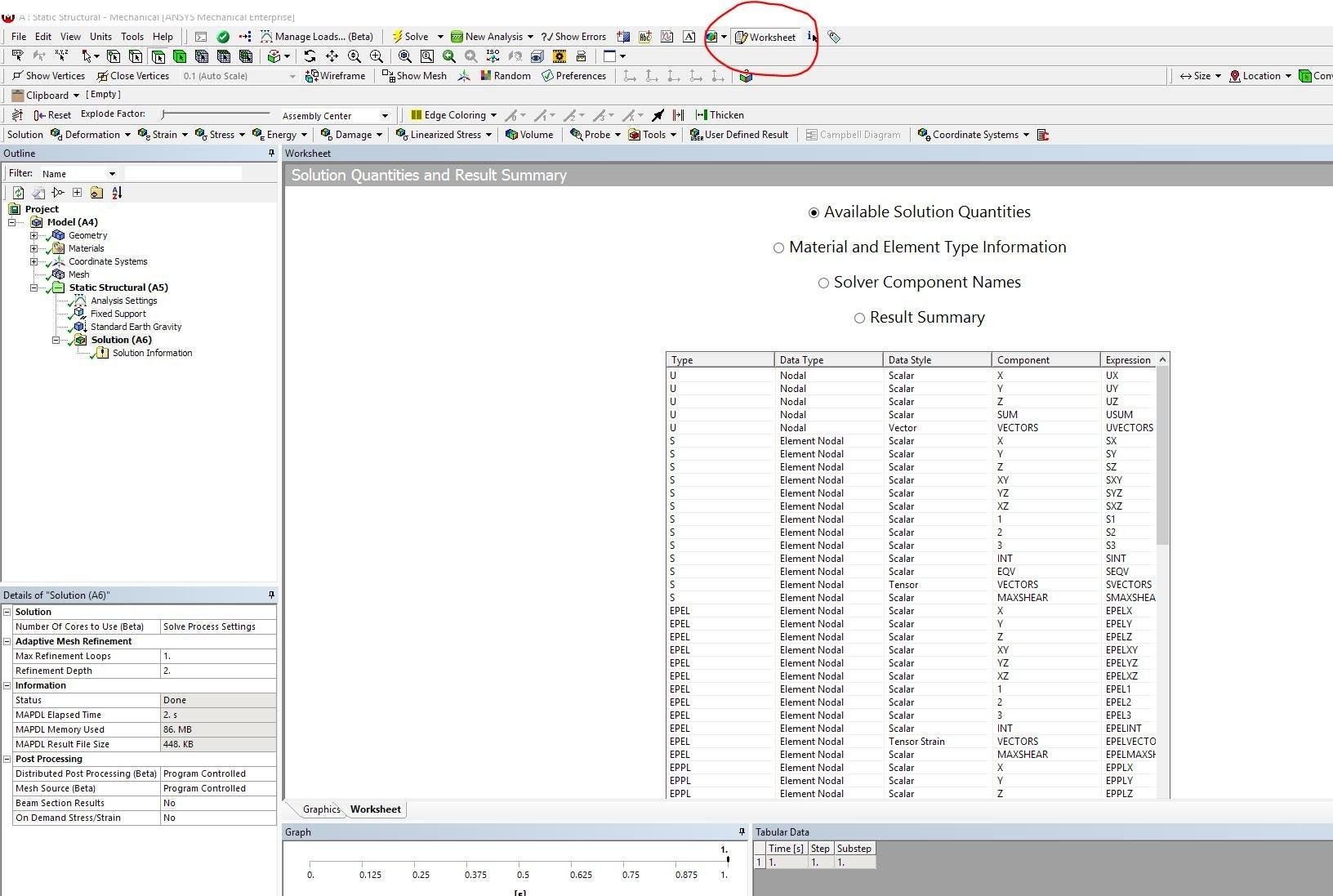Open the Deformation results menu

[x=91, y=135]
